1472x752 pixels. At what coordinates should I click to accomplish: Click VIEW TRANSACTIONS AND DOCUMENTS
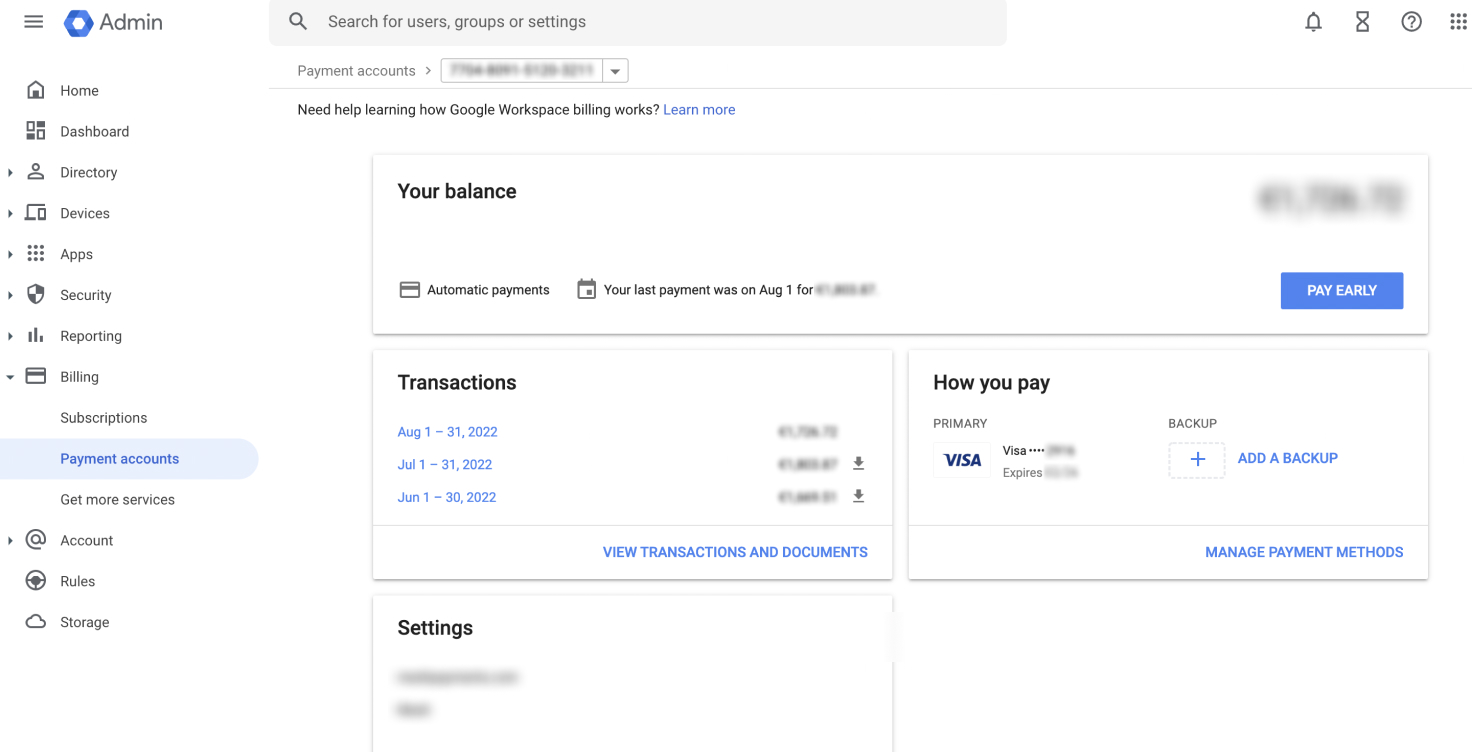tap(735, 552)
